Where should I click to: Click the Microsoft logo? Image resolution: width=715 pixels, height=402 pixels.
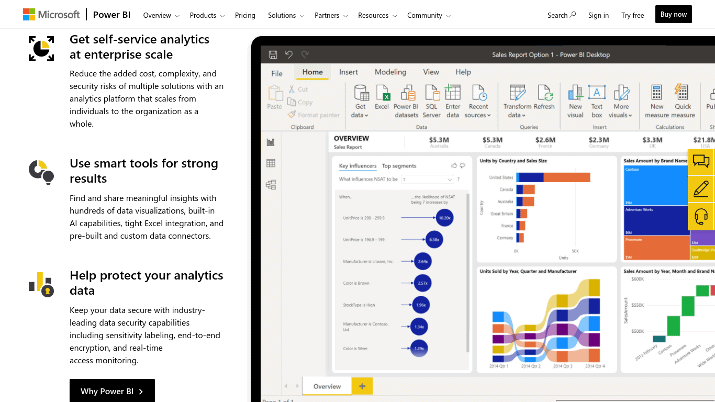(x=51, y=15)
